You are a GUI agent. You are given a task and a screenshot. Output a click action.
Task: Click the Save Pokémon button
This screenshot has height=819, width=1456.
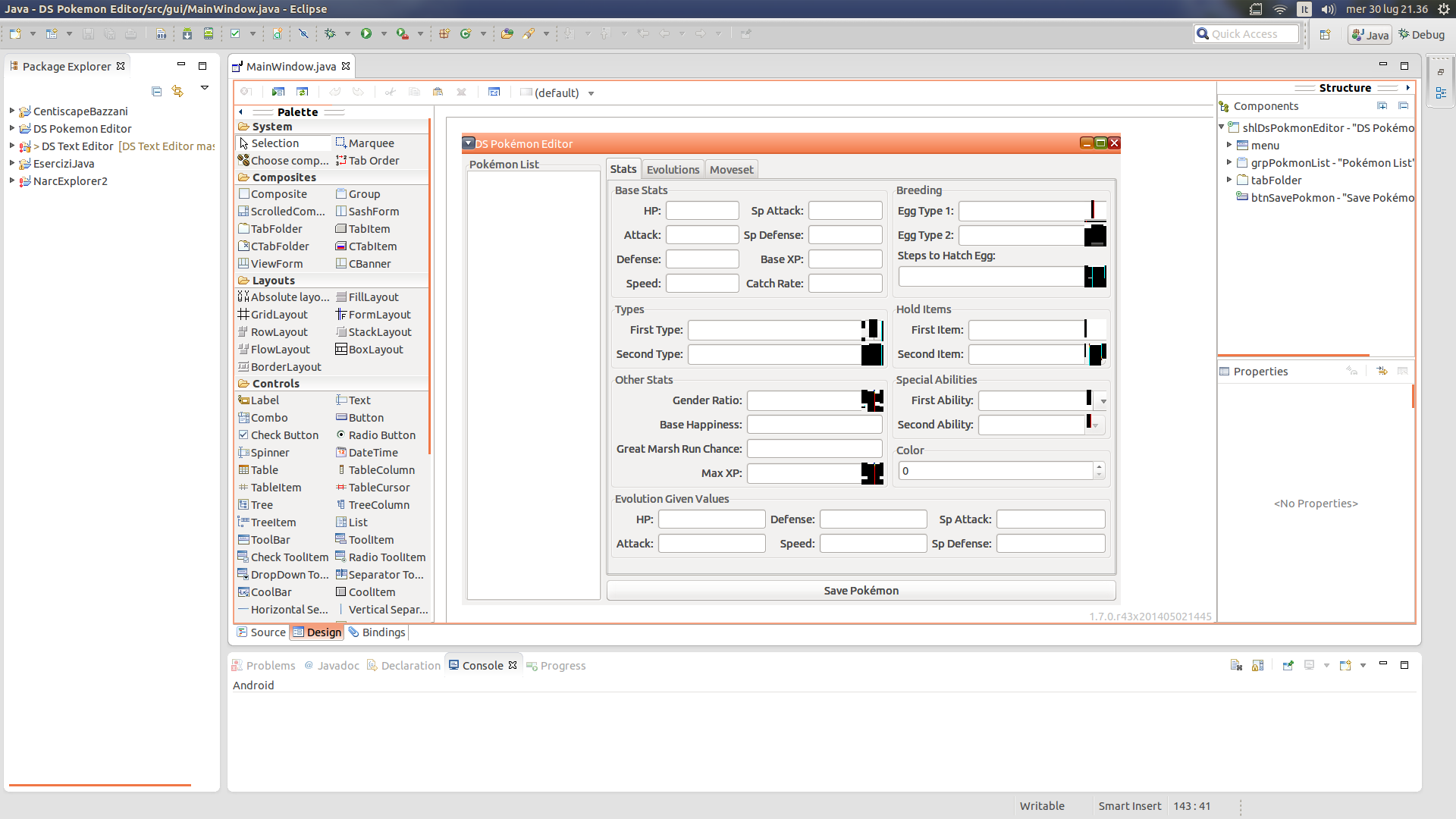(x=861, y=591)
